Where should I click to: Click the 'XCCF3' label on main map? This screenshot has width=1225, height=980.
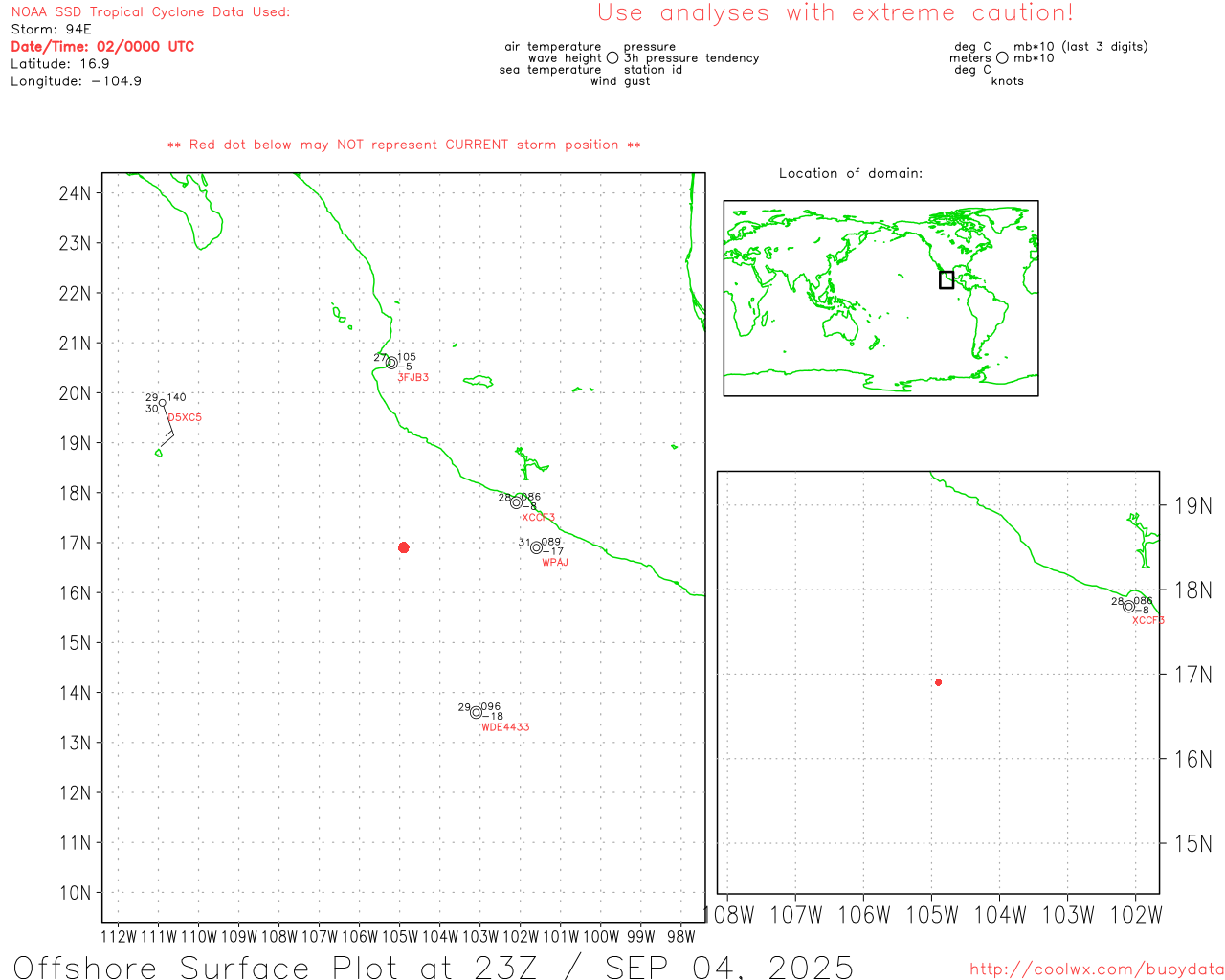click(x=539, y=518)
